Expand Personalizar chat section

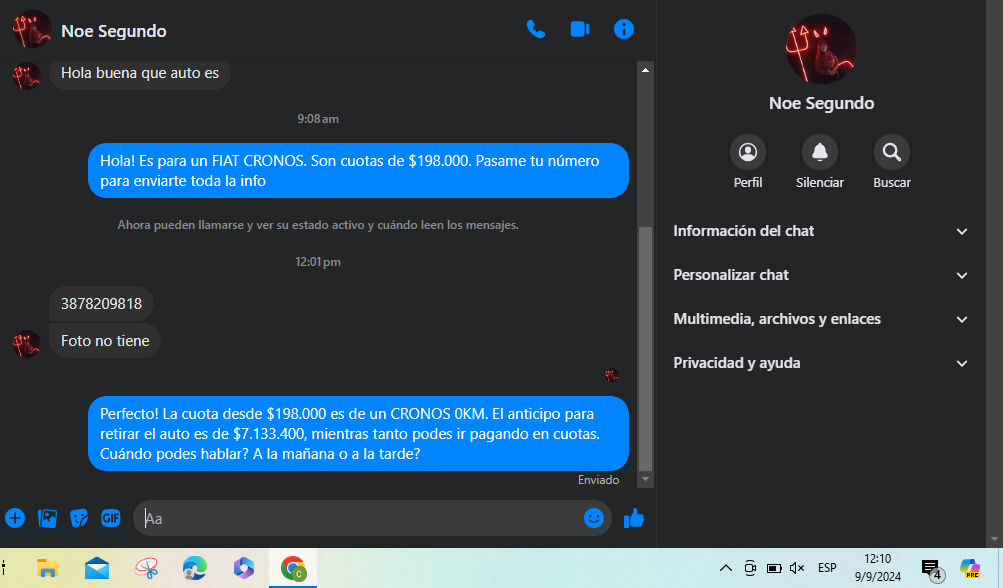coord(821,275)
